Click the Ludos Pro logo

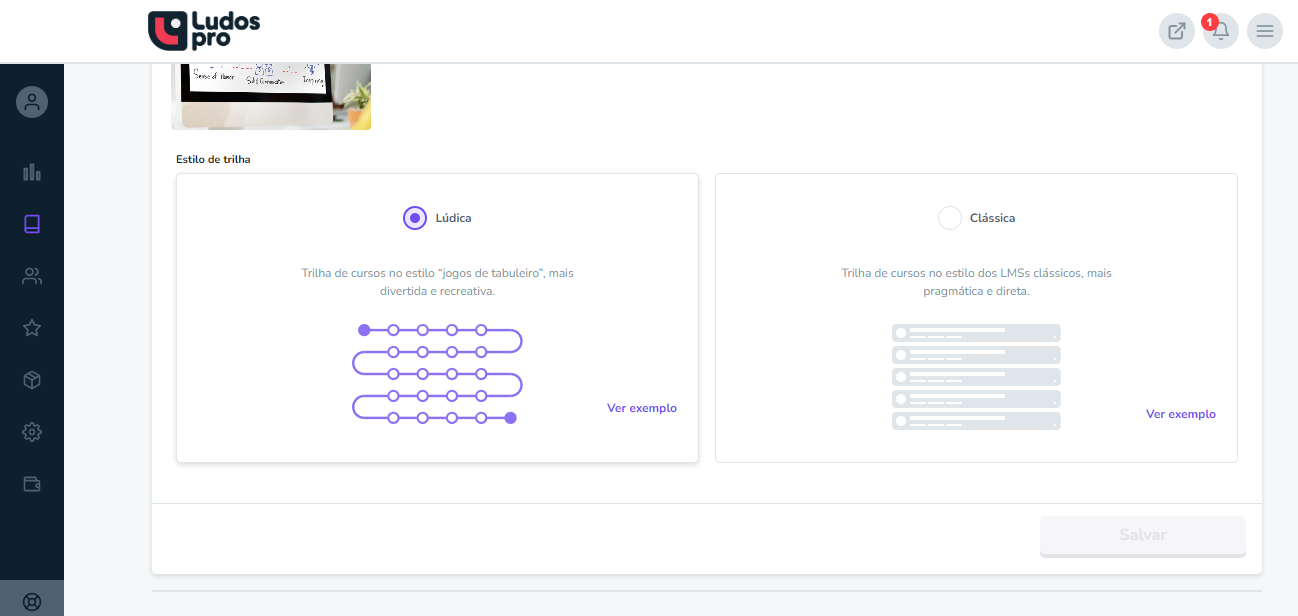[204, 31]
